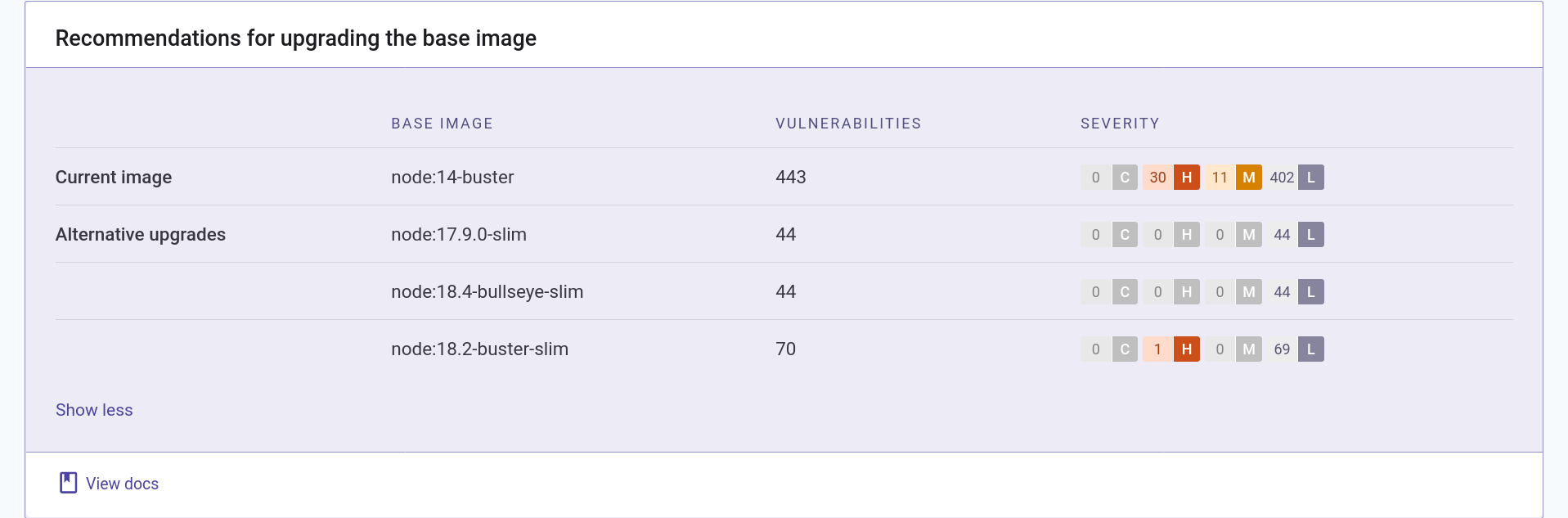Image resolution: width=1568 pixels, height=518 pixels.
Task: Click the Base Image column header
Action: [442, 124]
